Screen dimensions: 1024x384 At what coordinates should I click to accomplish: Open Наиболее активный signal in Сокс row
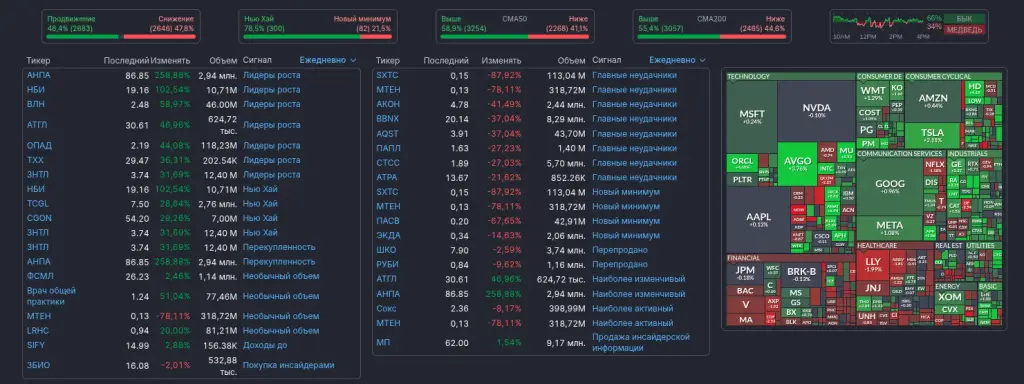click(632, 308)
